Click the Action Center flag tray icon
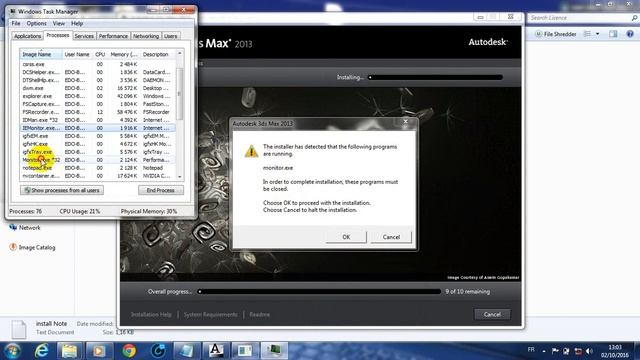This screenshot has height=360, width=640. click(555, 351)
